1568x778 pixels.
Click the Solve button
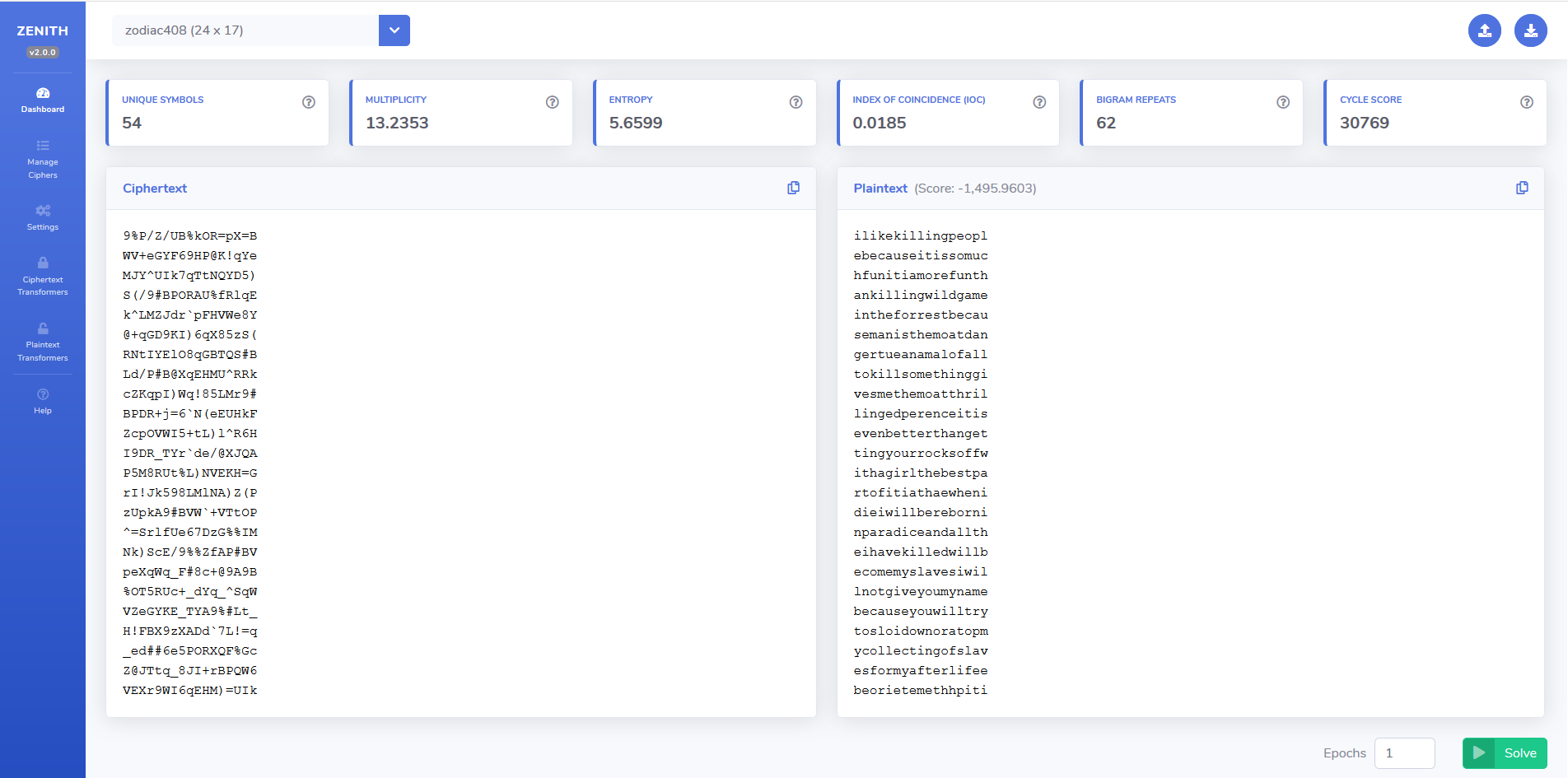[x=1505, y=753]
